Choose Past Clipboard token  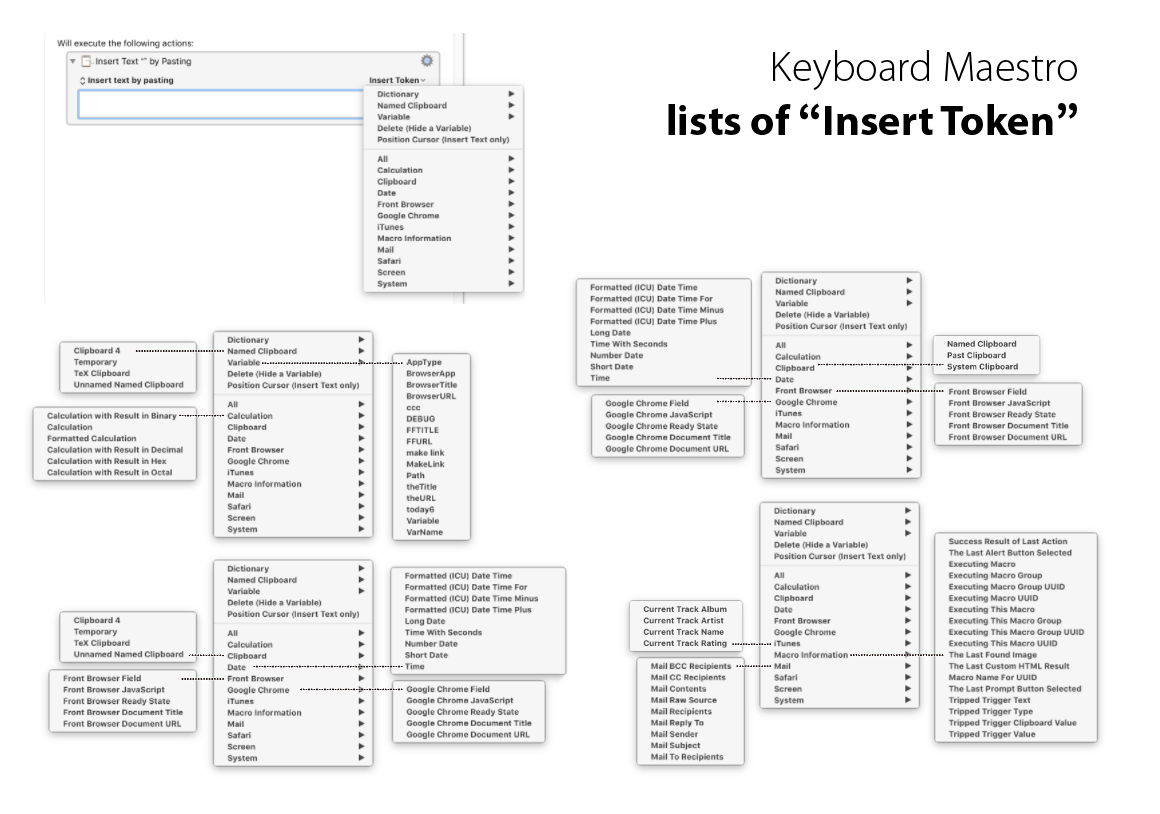(x=976, y=355)
